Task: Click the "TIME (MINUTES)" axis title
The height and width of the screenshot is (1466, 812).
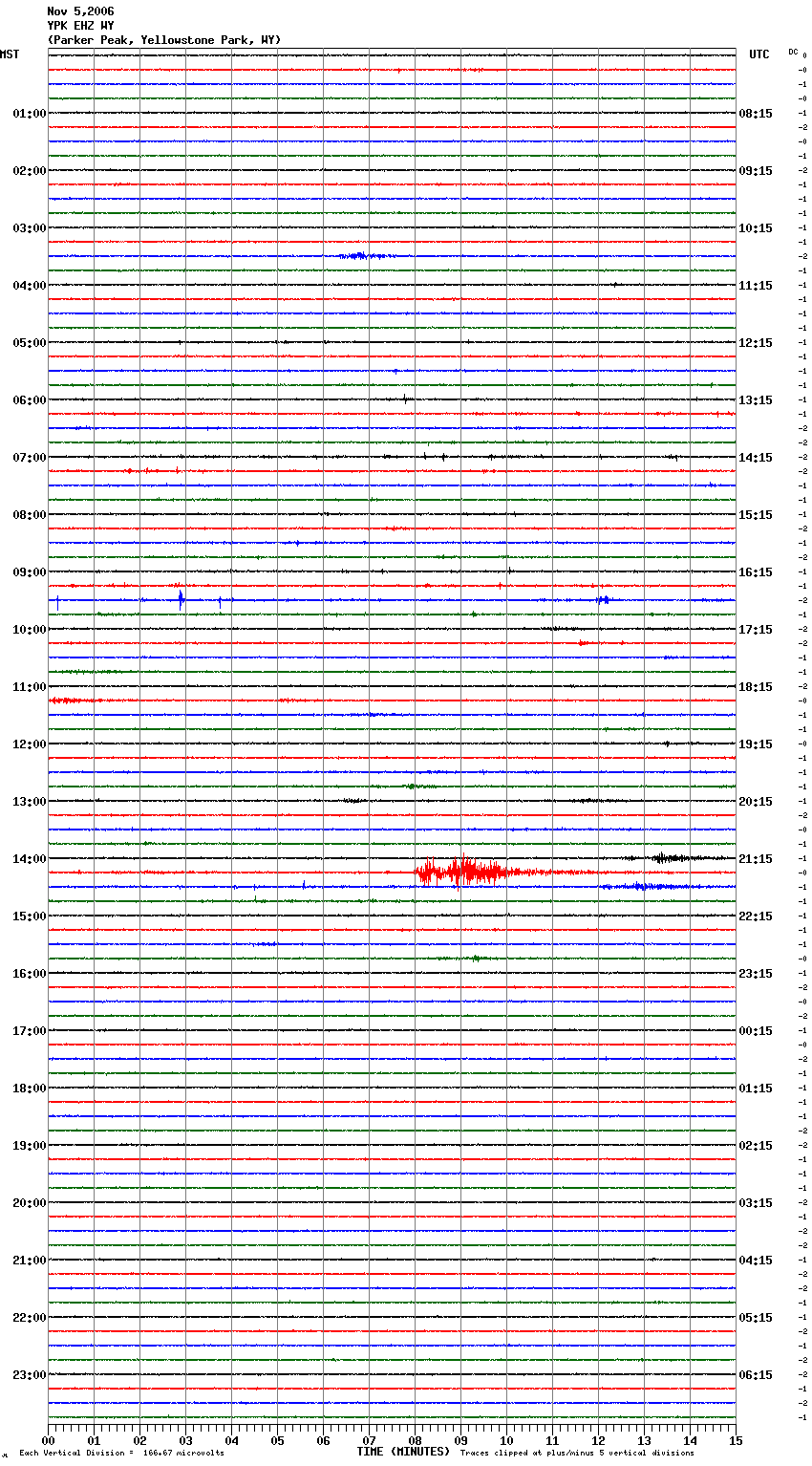Action: pyautogui.click(x=403, y=1452)
